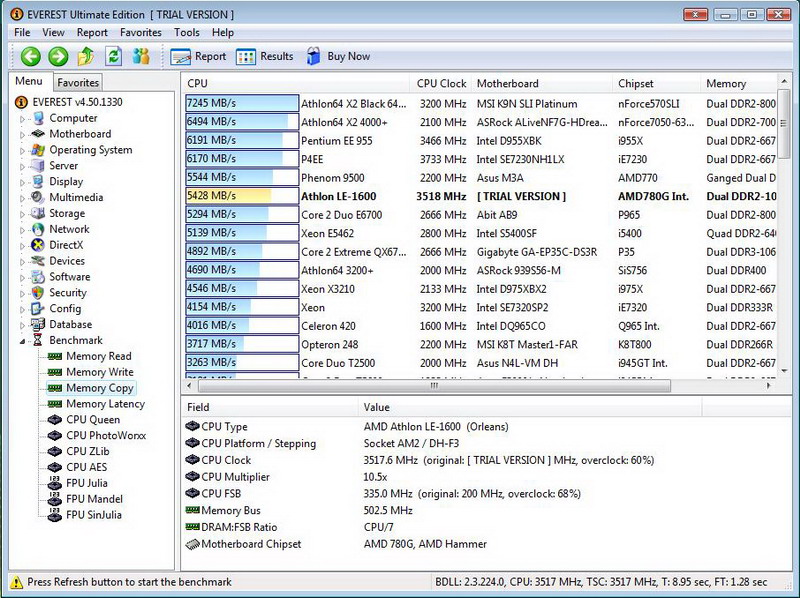This screenshot has height=598, width=800.
Task: Open the Help menu
Action: tap(222, 33)
